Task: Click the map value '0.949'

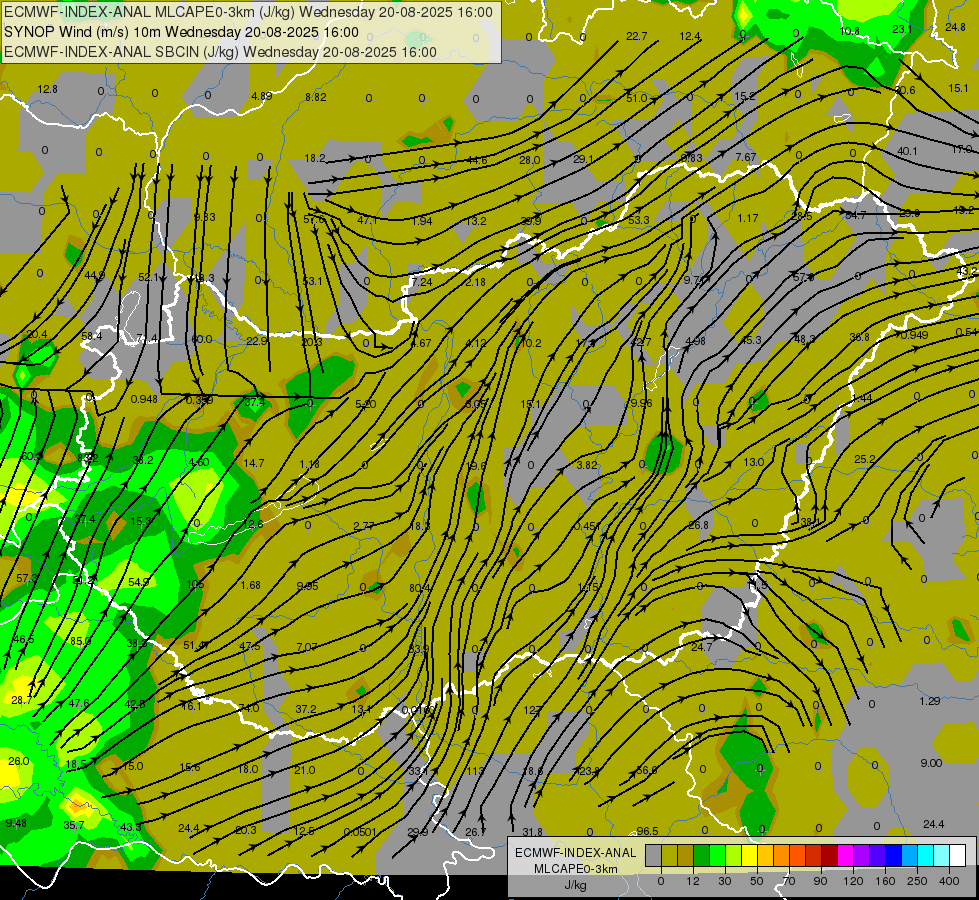Action: click(x=915, y=335)
